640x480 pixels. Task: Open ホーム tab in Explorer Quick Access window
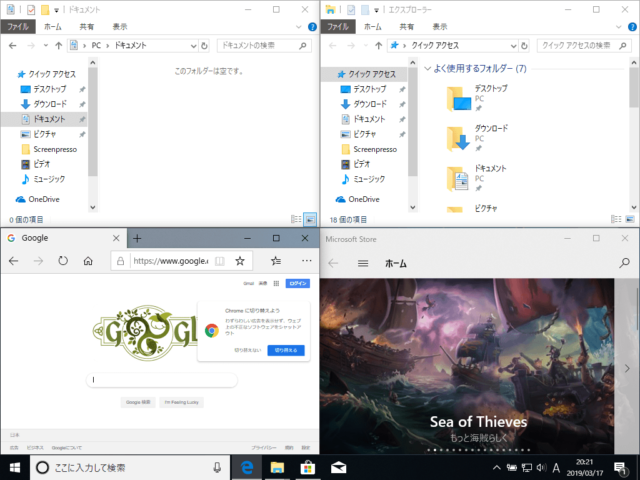tap(373, 27)
